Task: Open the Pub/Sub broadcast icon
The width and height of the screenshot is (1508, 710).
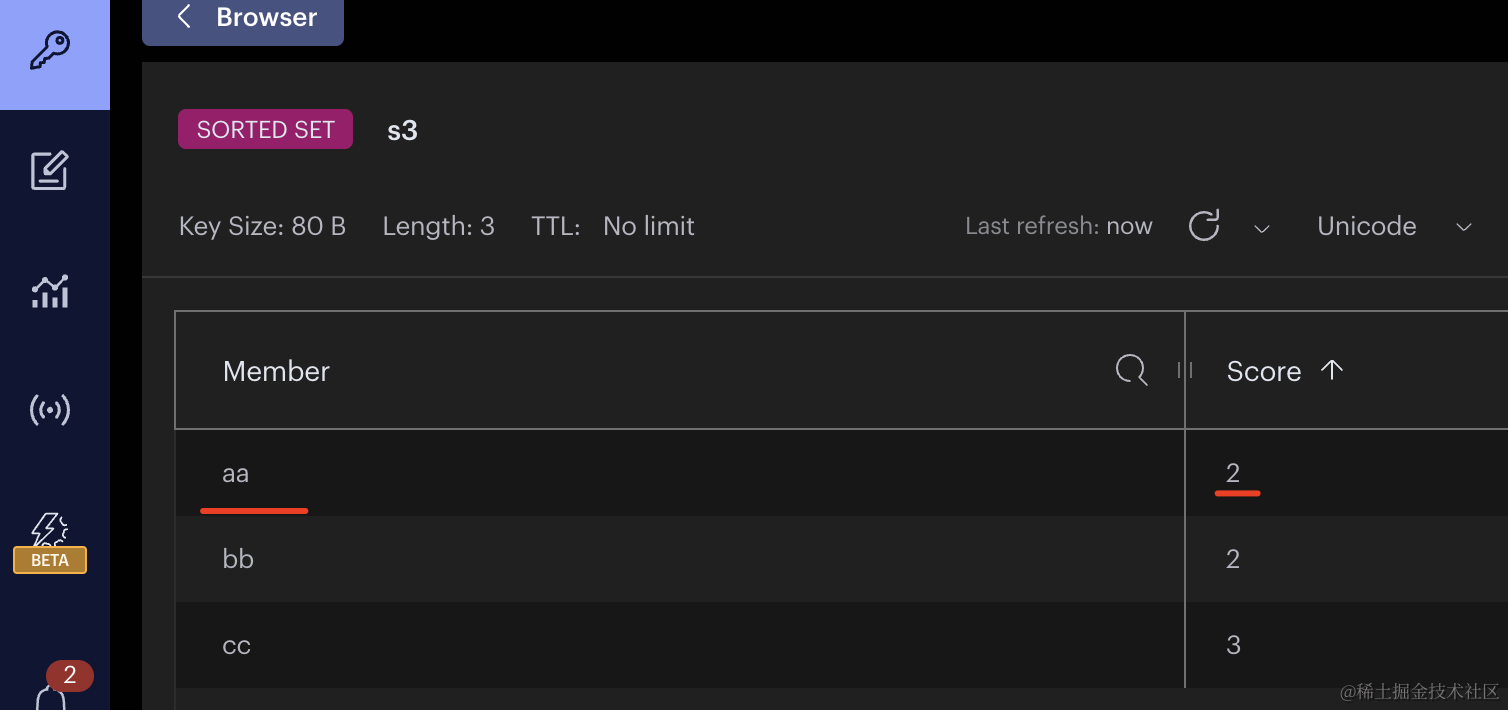Action: 50,410
